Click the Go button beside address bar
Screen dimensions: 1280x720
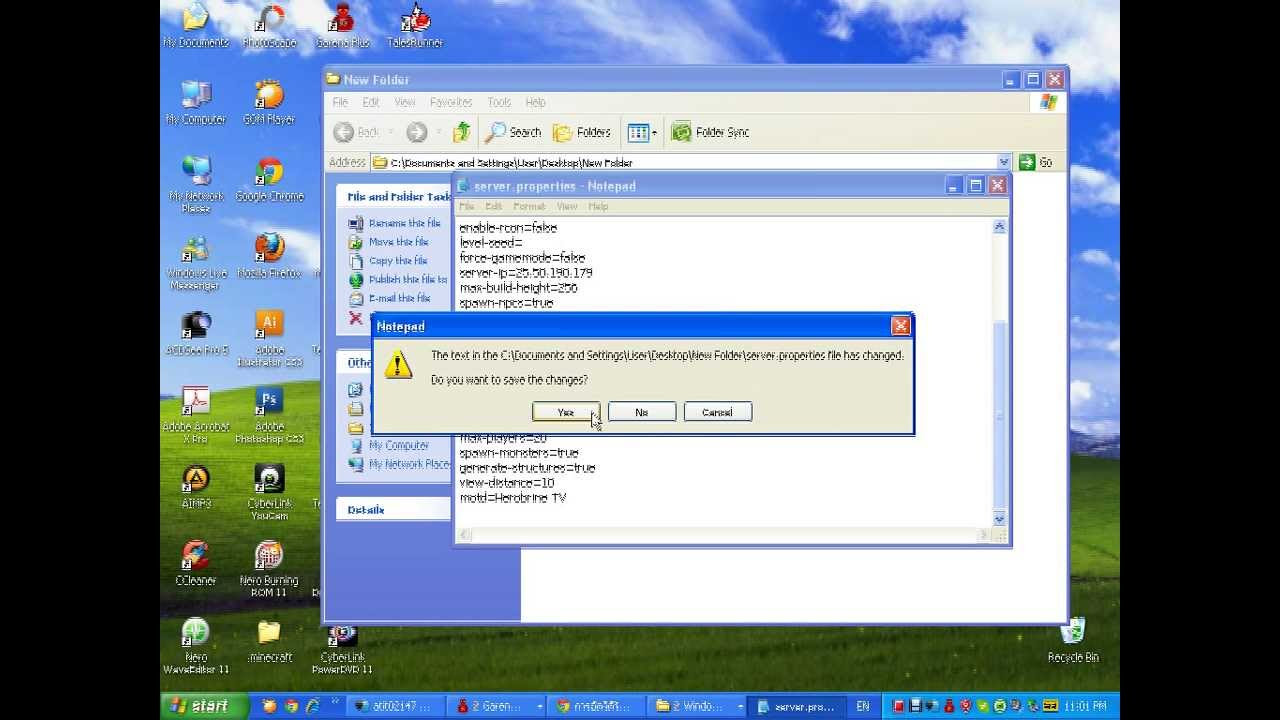coord(1036,162)
